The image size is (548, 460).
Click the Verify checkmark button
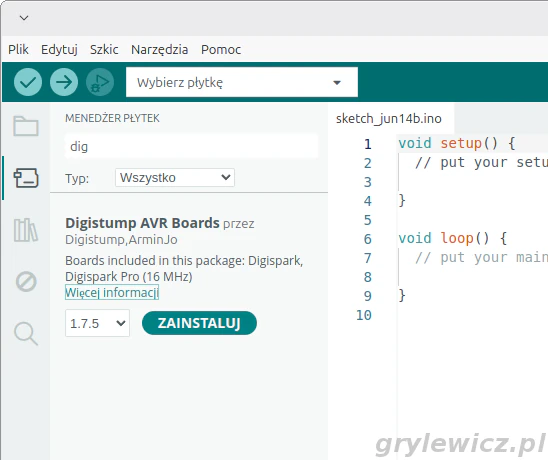28,82
